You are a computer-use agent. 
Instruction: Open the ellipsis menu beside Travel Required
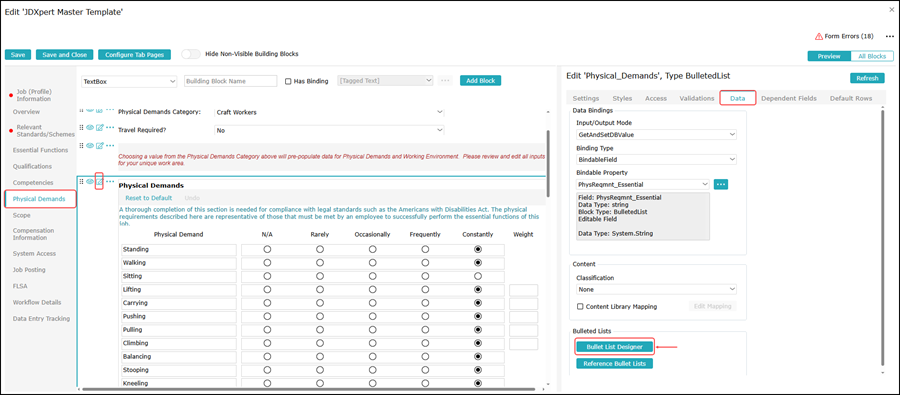coord(110,127)
